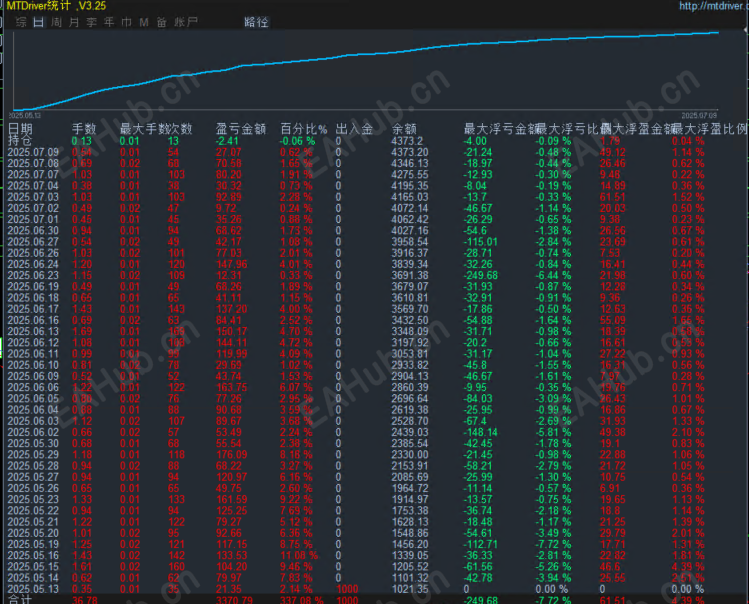Click the total percentage 337.08 %
Image resolution: width=749 pixels, height=604 pixels.
[x=302, y=599]
